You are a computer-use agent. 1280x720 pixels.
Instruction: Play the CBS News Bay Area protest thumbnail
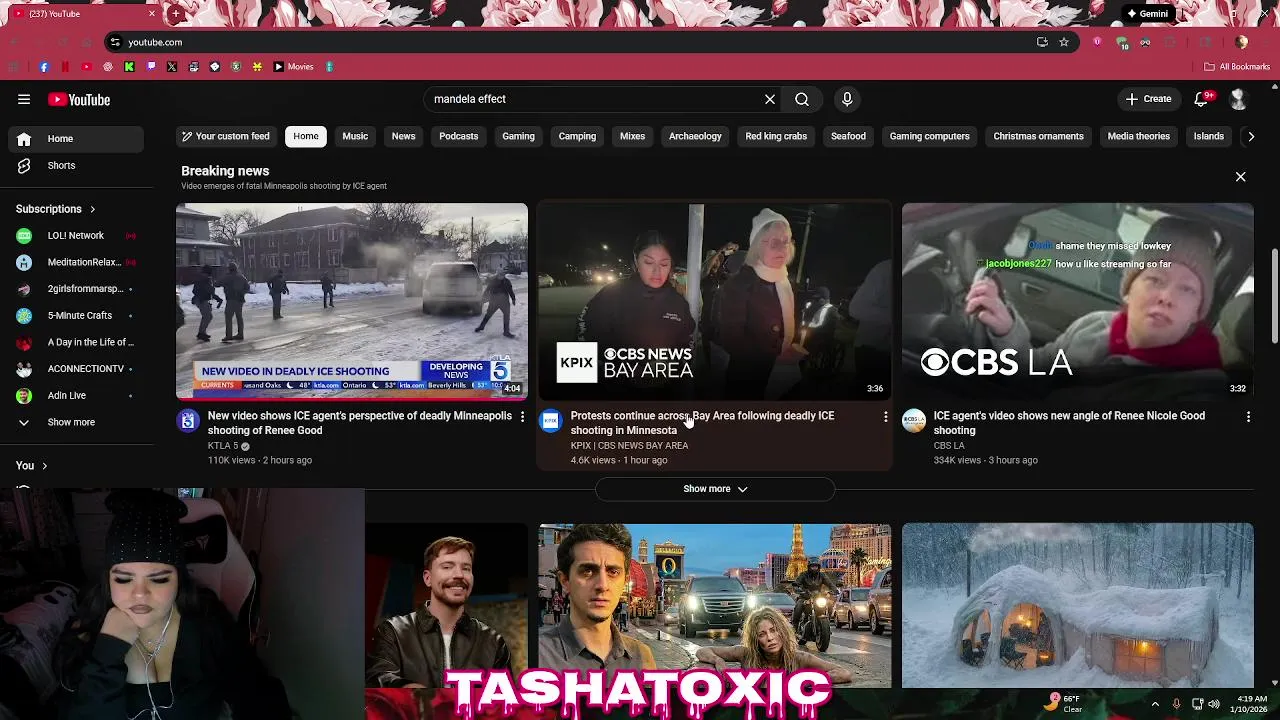(x=715, y=301)
